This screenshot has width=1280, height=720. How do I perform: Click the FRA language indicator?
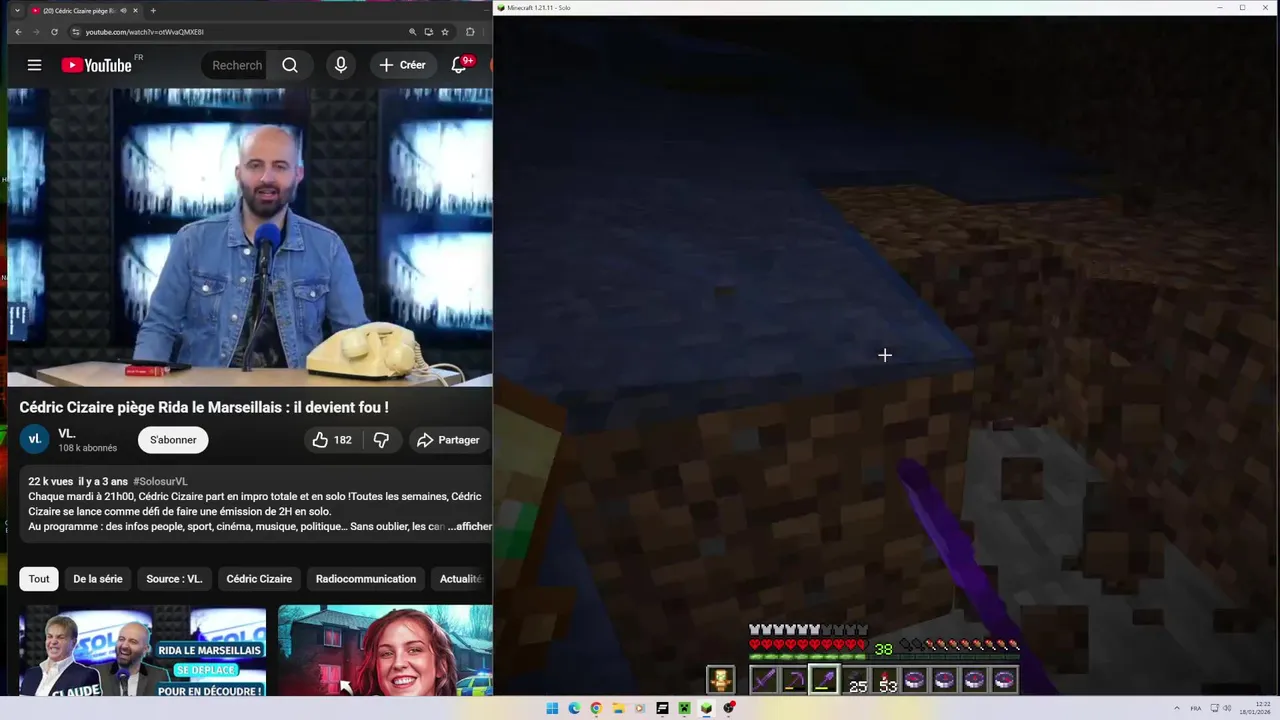[1196, 708]
